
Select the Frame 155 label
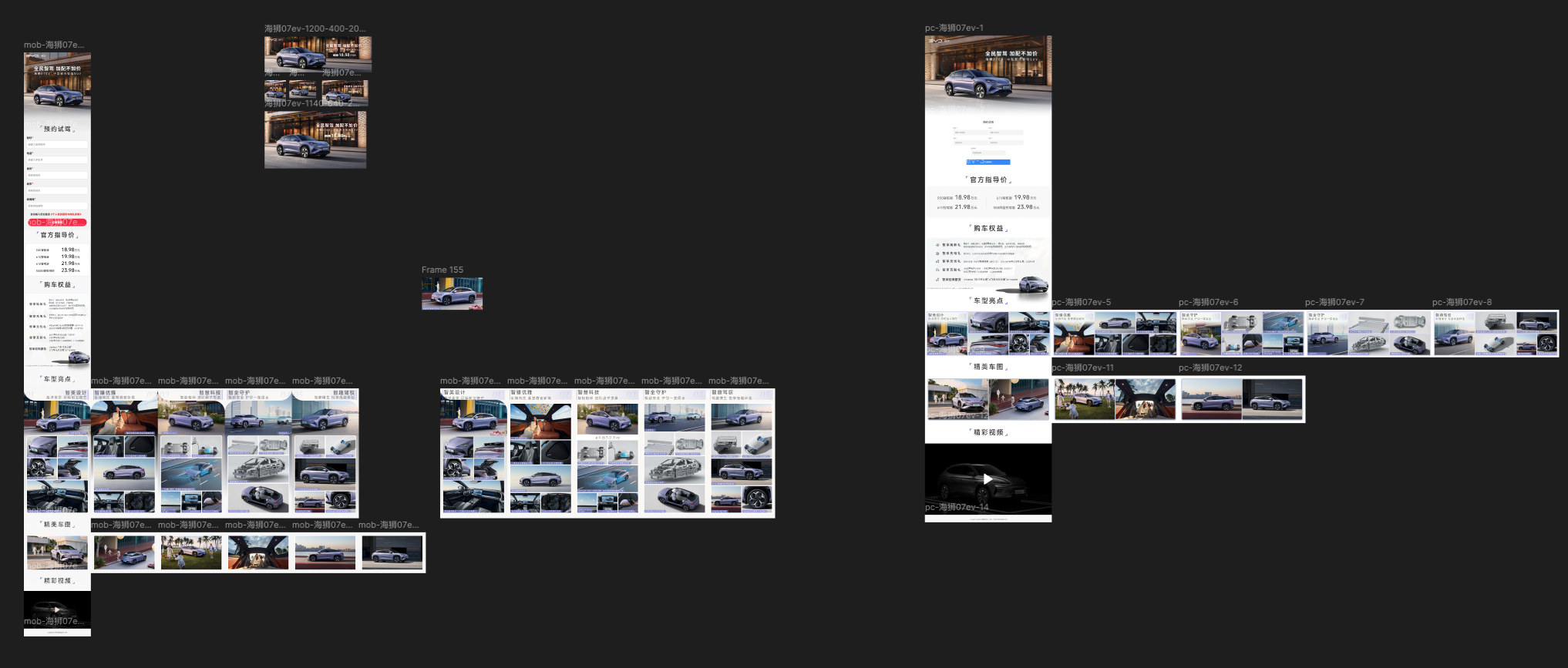[x=442, y=270]
